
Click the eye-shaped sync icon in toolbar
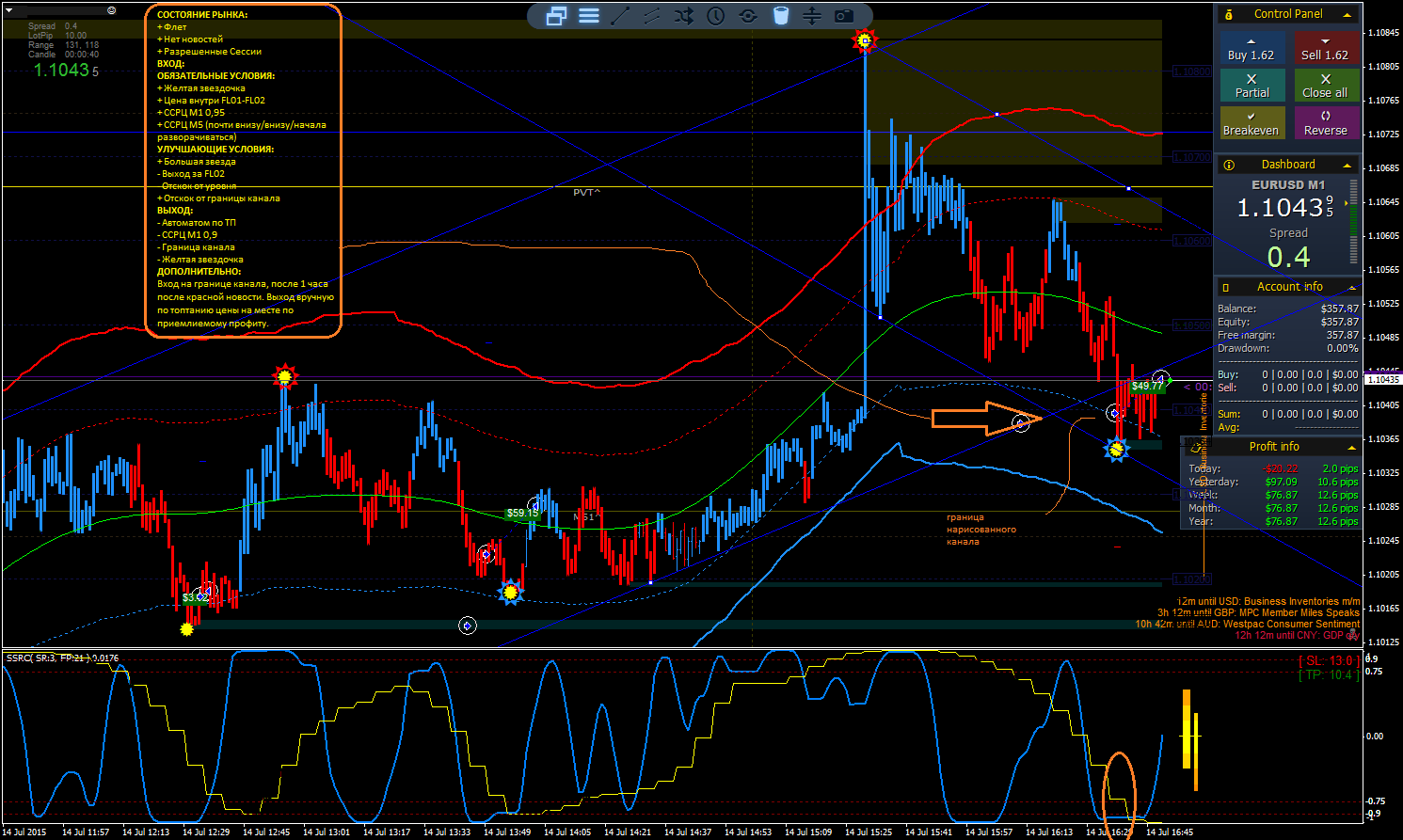[748, 16]
